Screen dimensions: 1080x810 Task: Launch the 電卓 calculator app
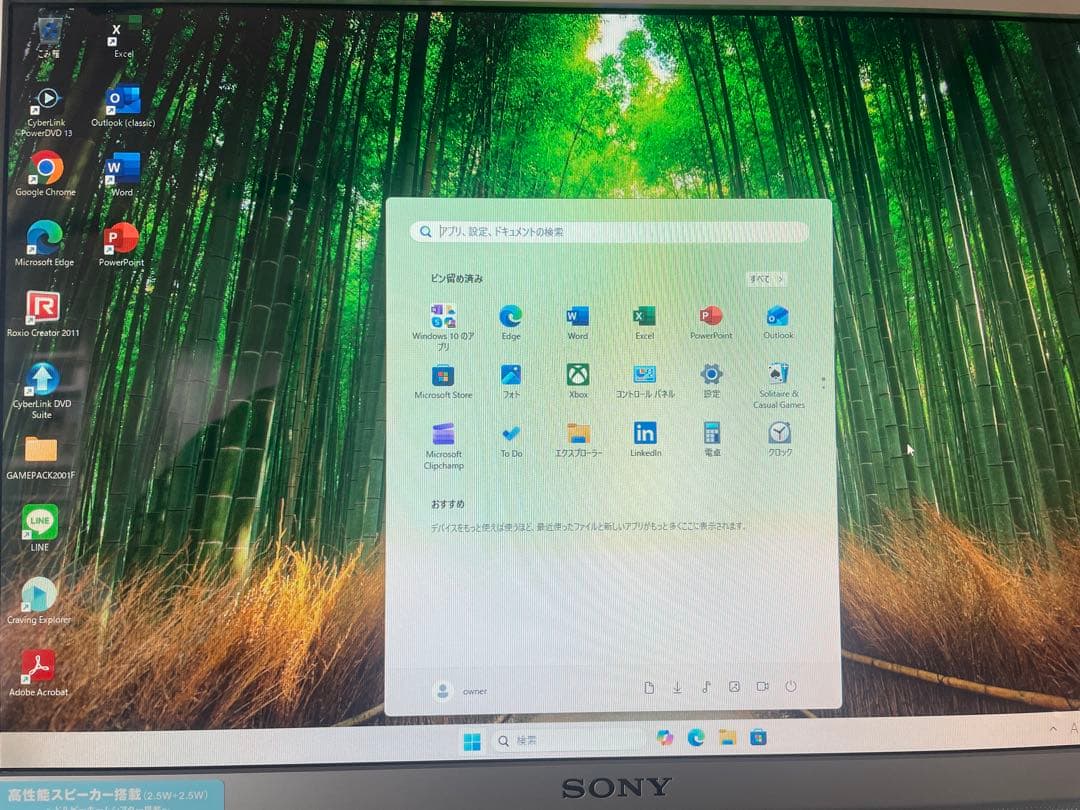[711, 435]
